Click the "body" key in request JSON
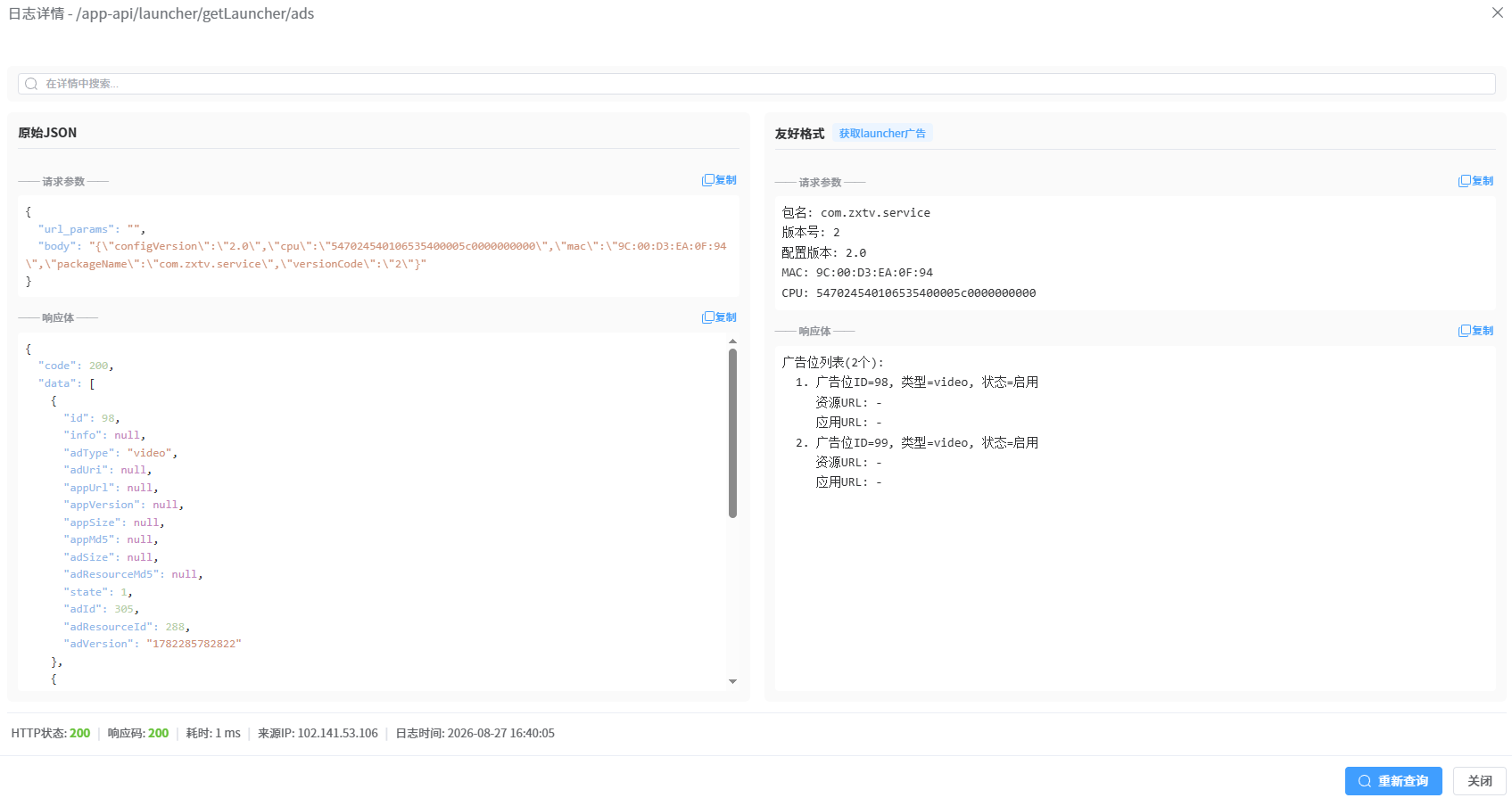Viewport: 1512px width, 798px height. pos(57,246)
